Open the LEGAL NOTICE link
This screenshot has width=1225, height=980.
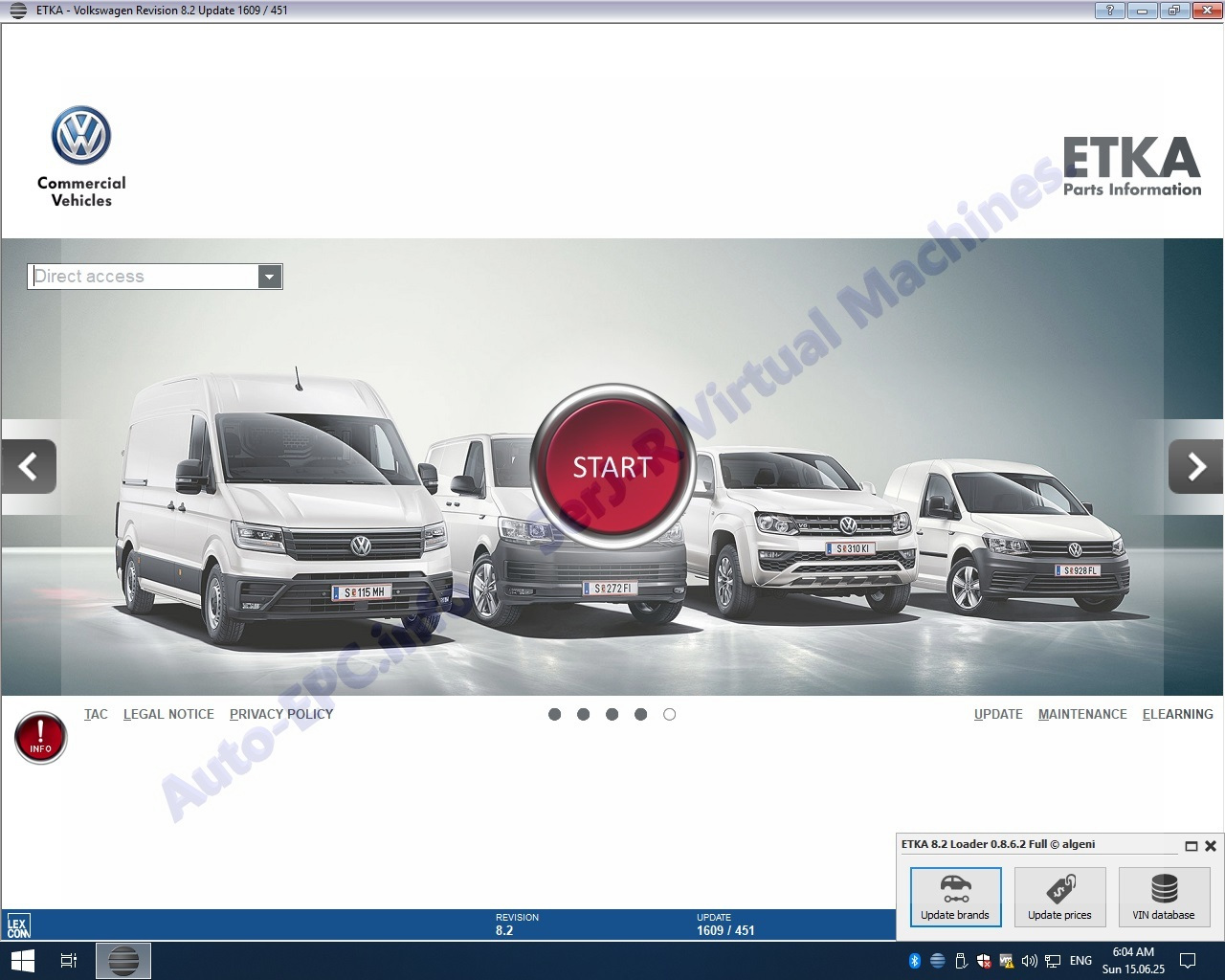[168, 714]
